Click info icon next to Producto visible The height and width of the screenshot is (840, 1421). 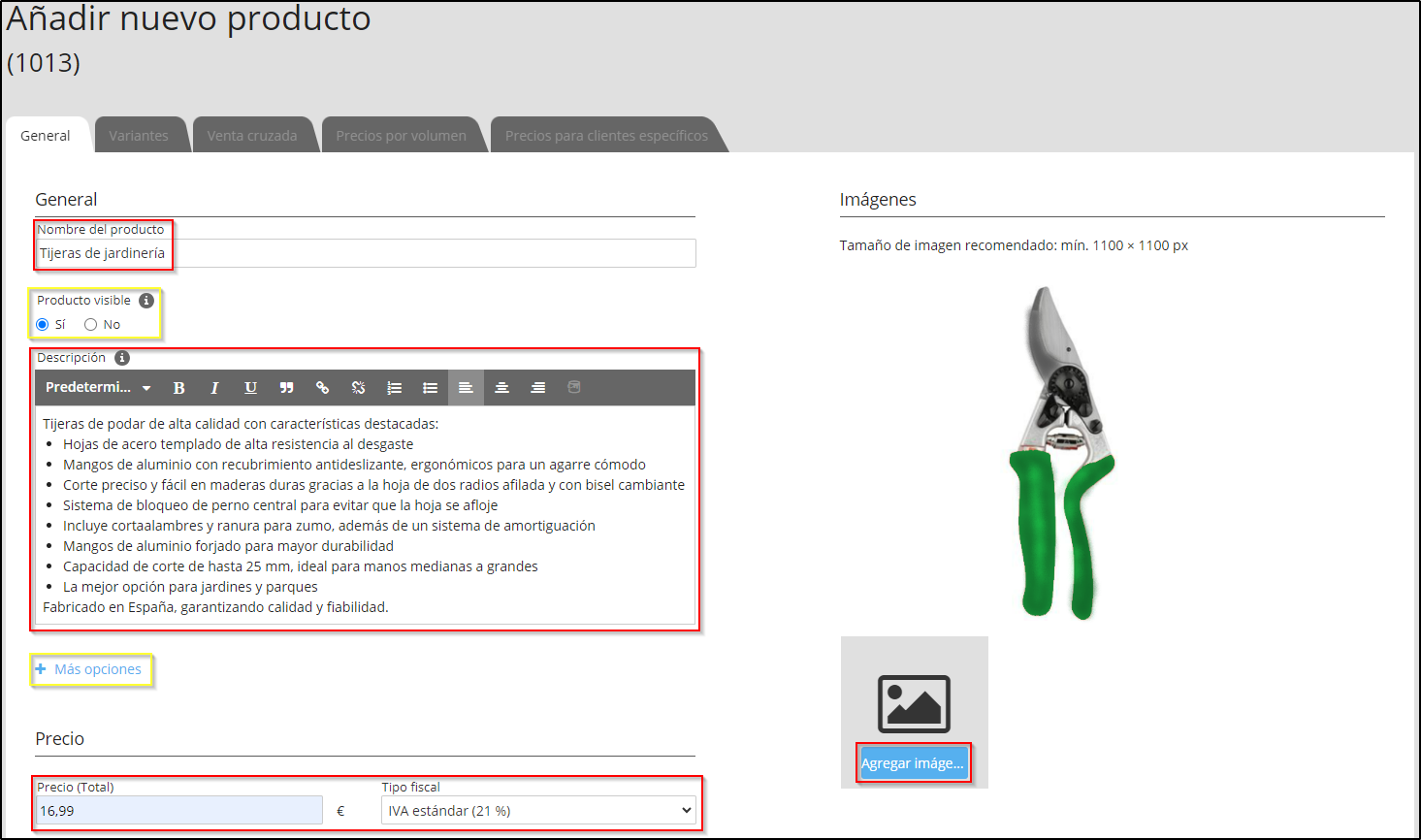pos(146,301)
